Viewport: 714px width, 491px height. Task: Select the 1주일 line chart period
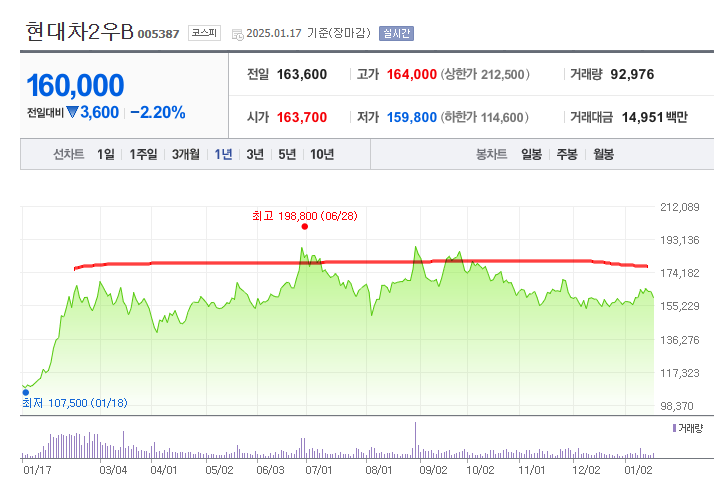[x=143, y=154]
